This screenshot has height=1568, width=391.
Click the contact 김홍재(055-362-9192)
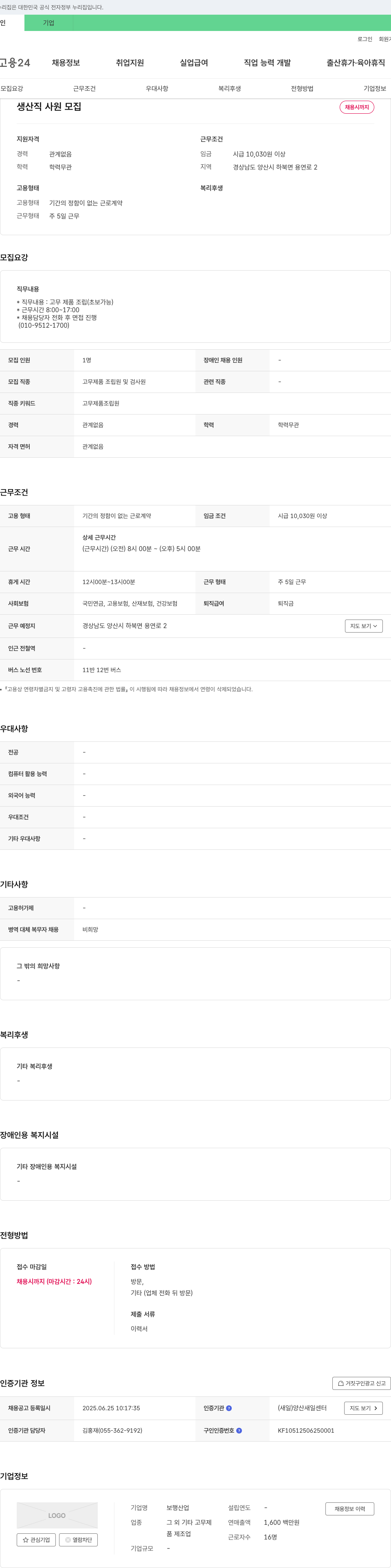click(x=112, y=1430)
